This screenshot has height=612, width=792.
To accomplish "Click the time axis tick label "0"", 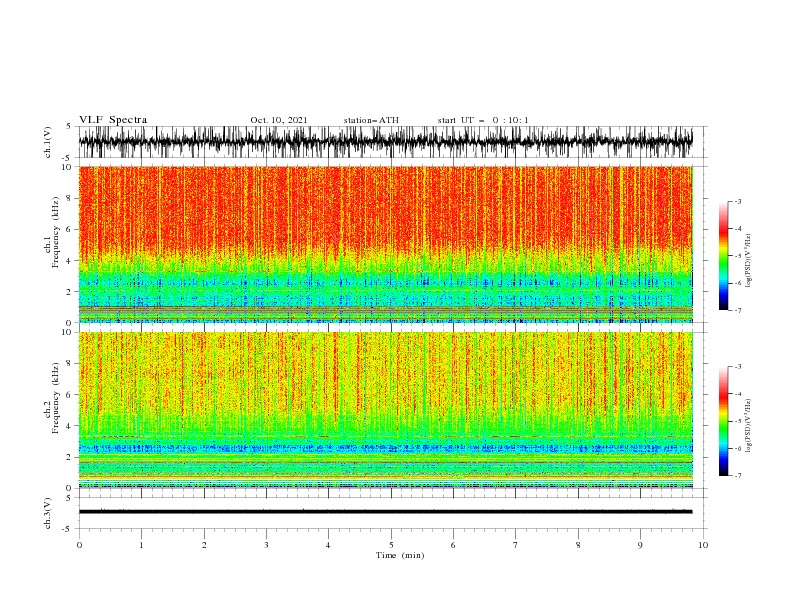I will point(79,545).
